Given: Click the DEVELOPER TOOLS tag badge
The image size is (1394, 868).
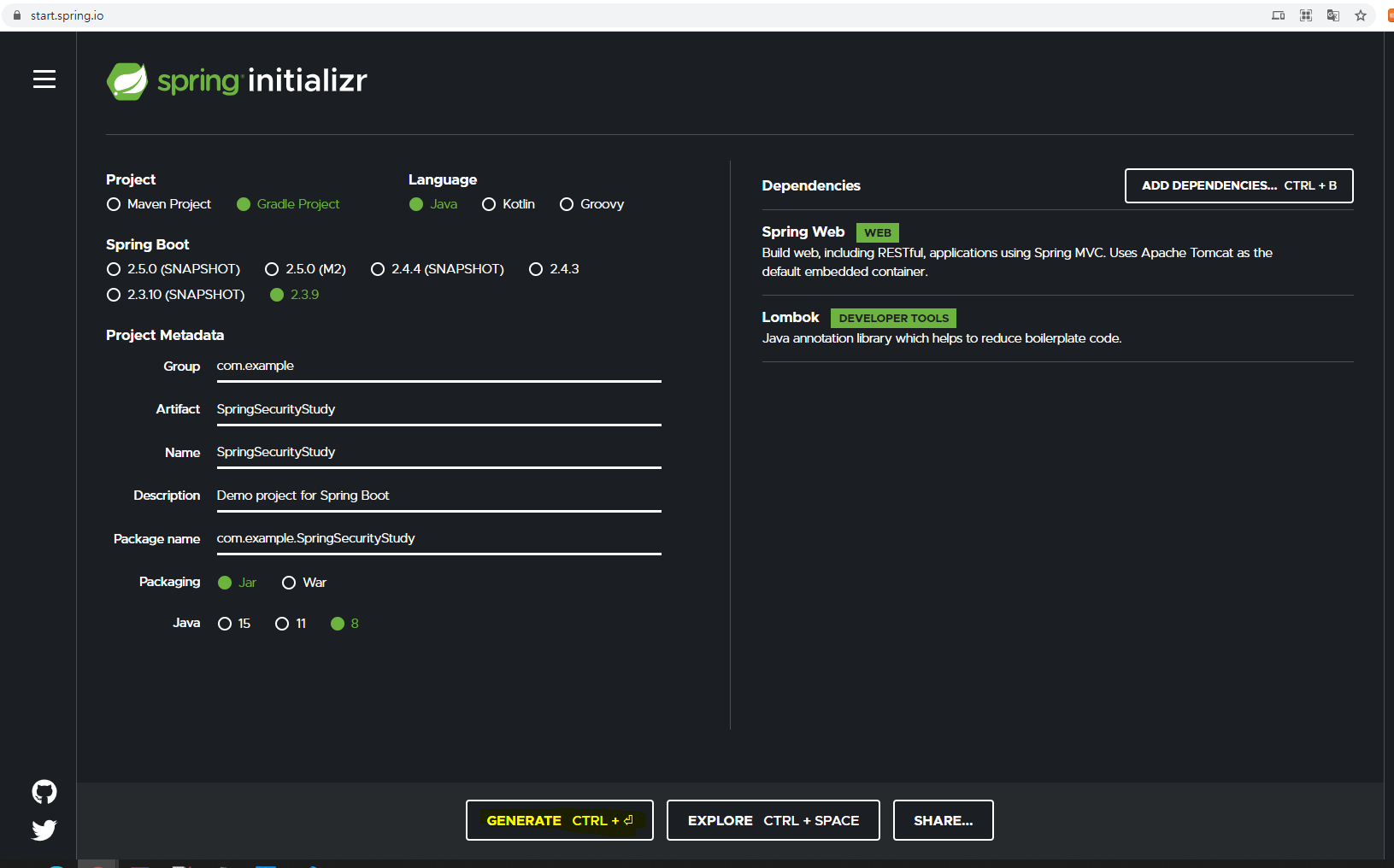Looking at the screenshot, I should coord(894,318).
